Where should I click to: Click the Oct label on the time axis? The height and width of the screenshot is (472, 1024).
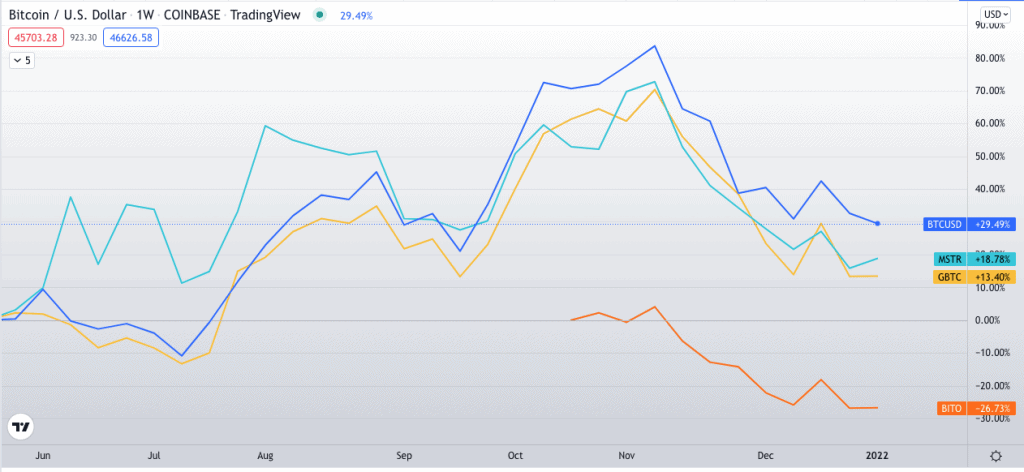tap(516, 455)
